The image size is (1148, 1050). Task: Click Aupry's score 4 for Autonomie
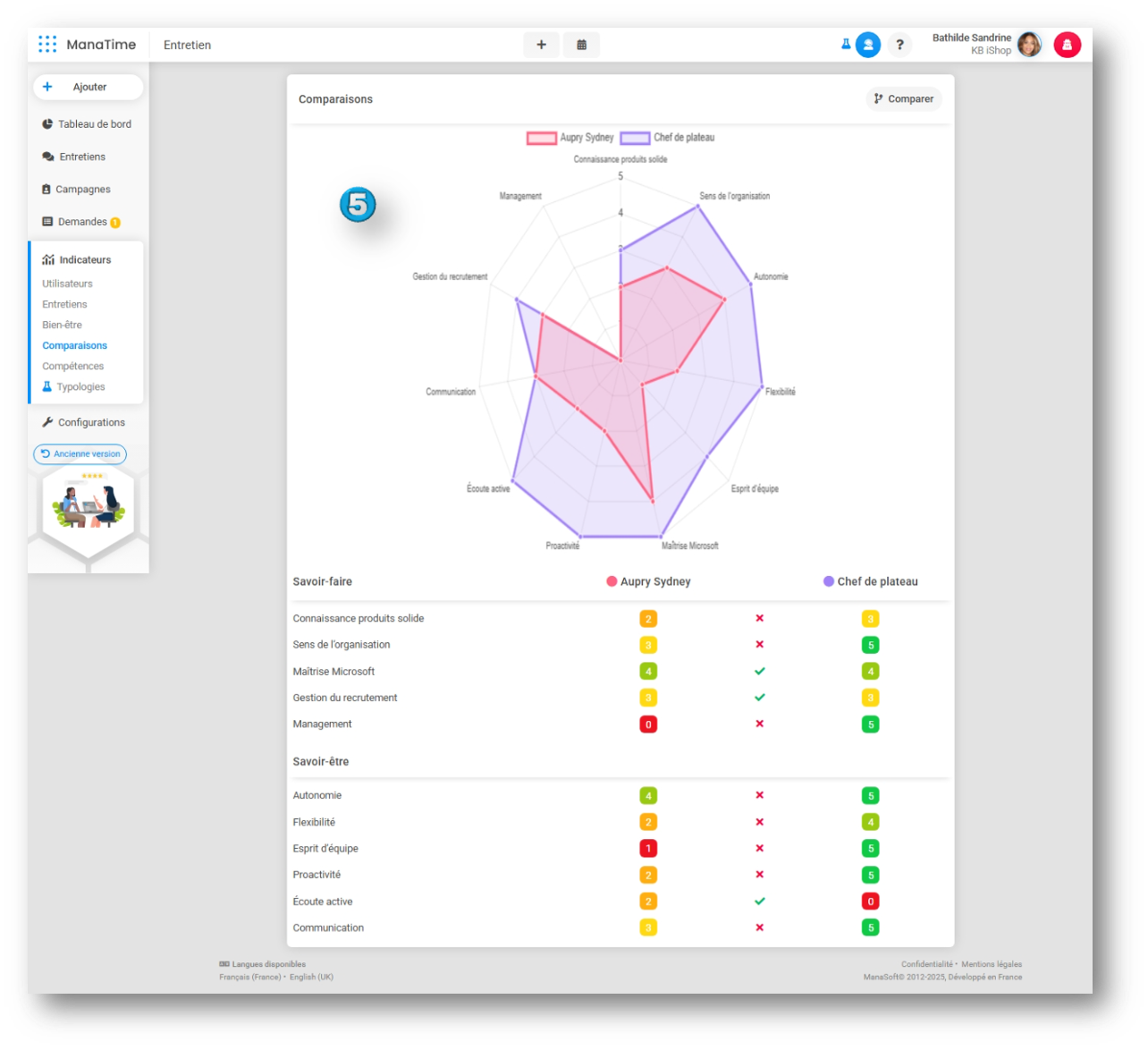click(648, 795)
